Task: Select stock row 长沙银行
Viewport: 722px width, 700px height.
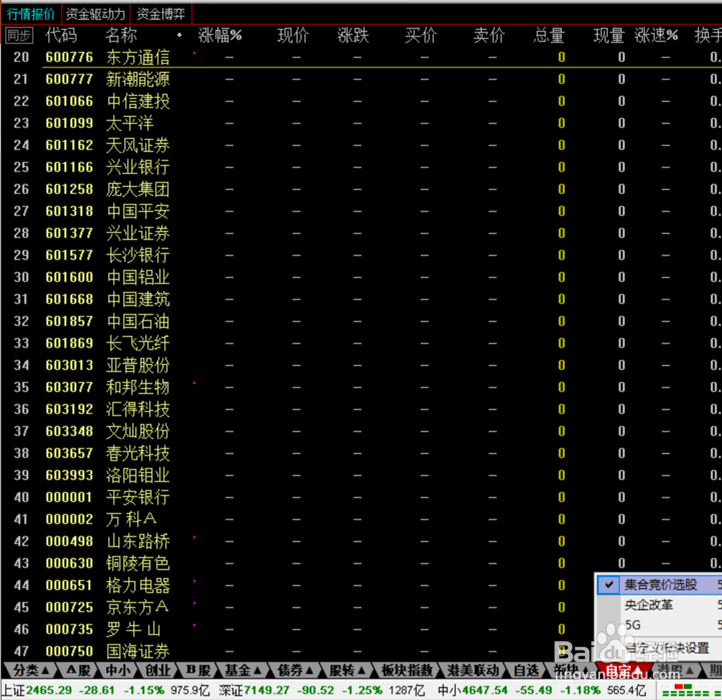Action: click(361, 255)
